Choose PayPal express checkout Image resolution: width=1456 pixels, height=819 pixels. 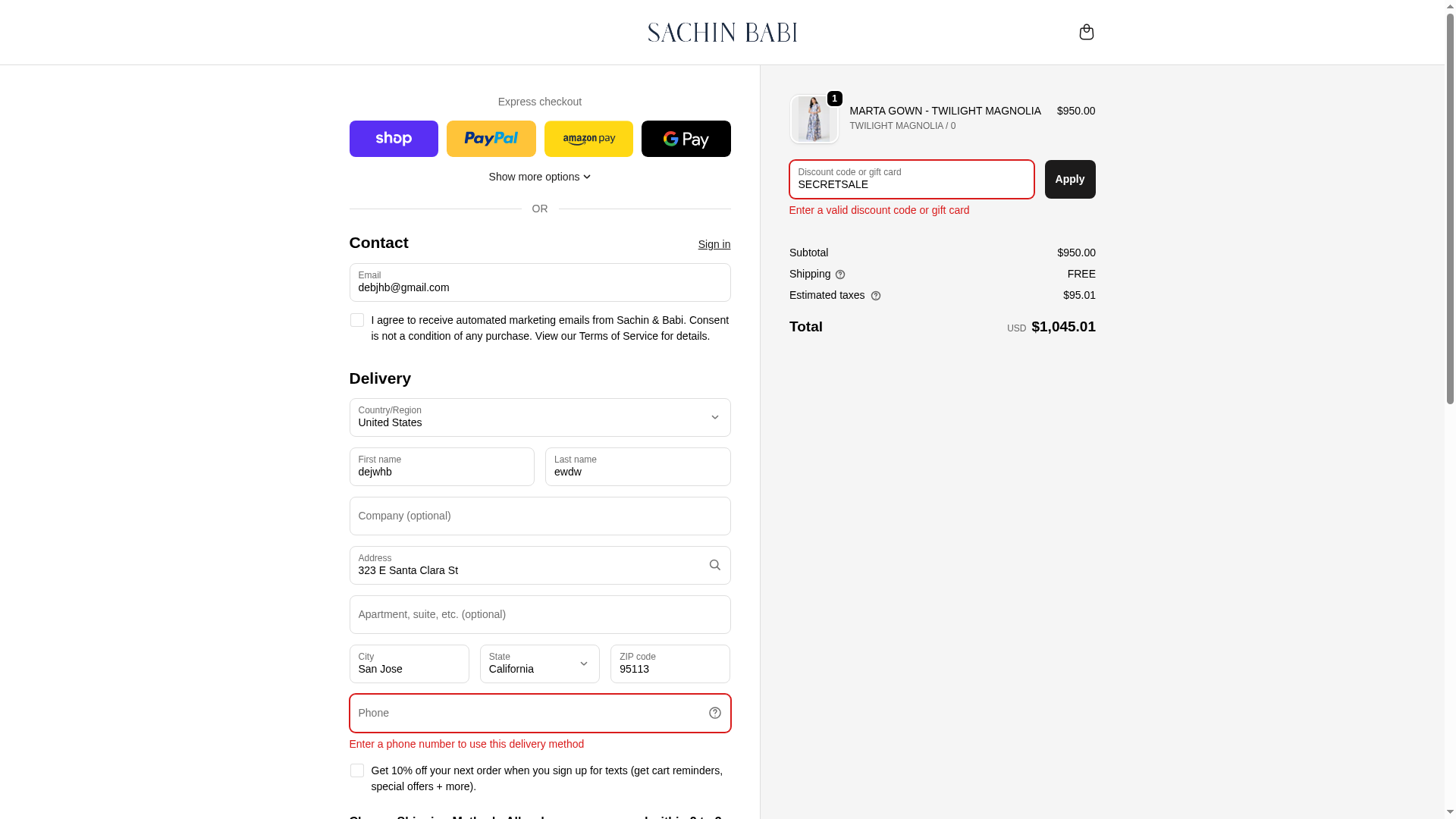coord(491,139)
